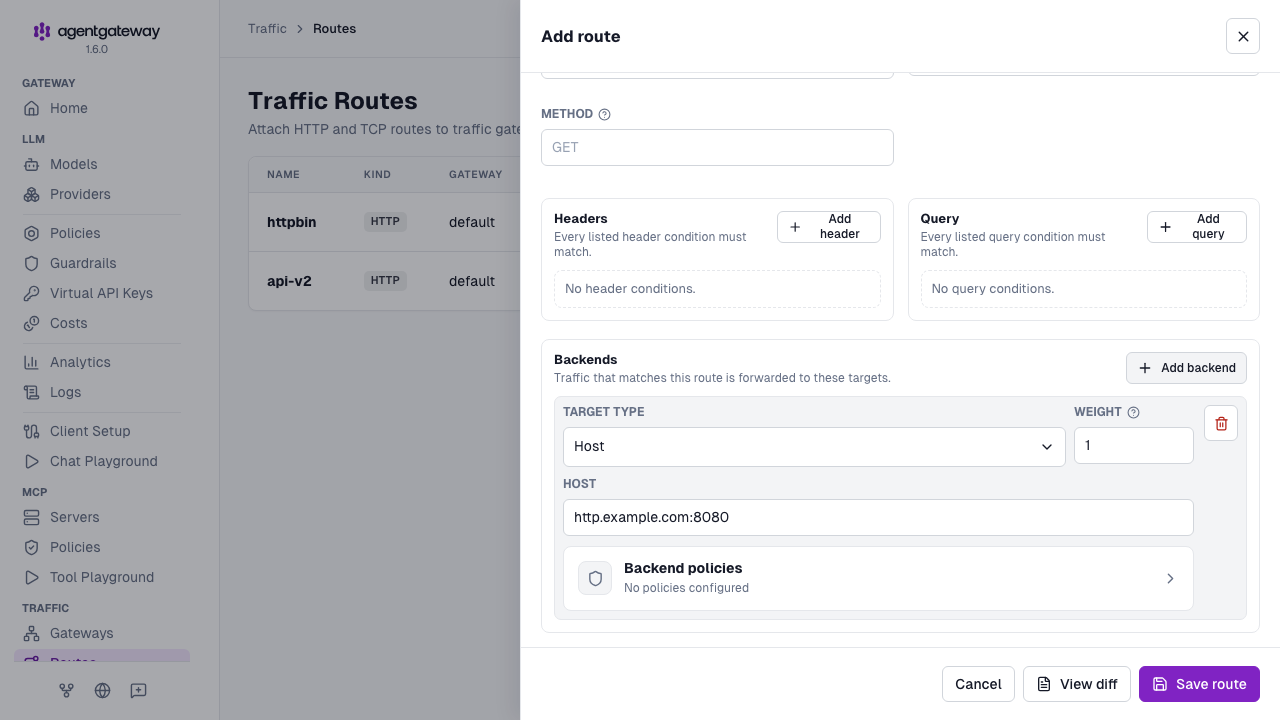Focus the WEIGHT input field

pos(1134,446)
